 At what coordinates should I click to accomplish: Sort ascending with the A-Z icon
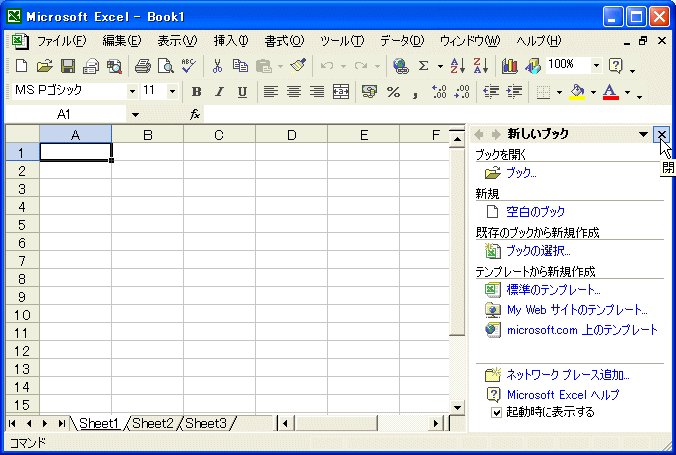click(457, 66)
